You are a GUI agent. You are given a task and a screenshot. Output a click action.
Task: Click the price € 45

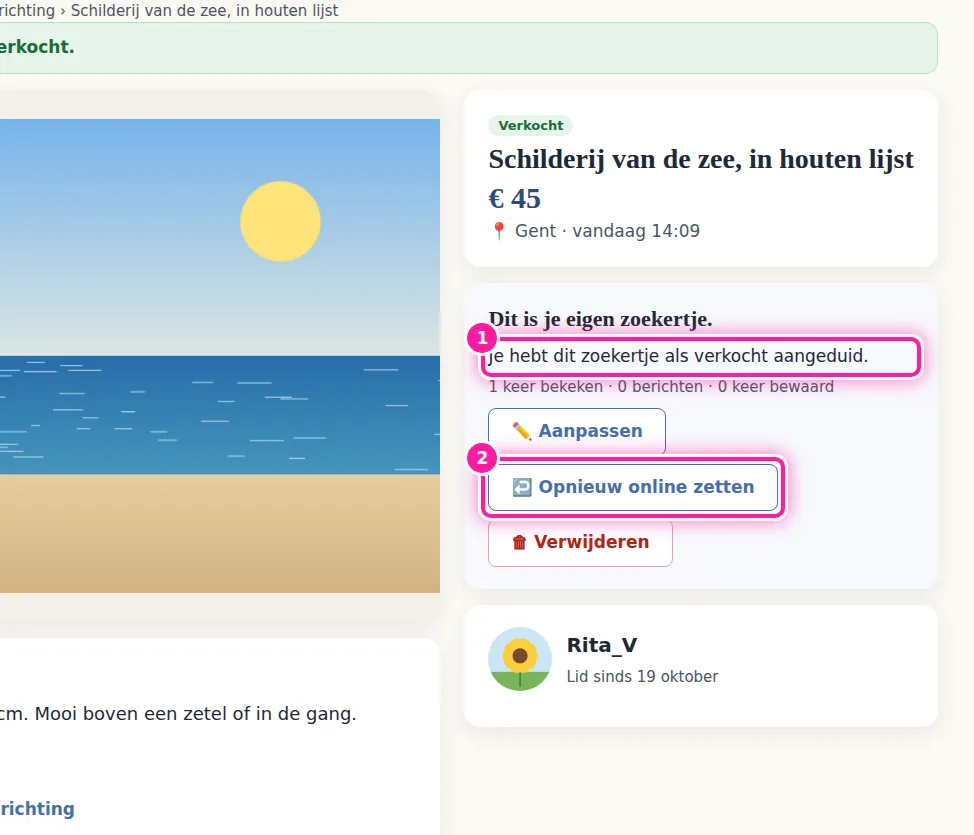coord(514,199)
